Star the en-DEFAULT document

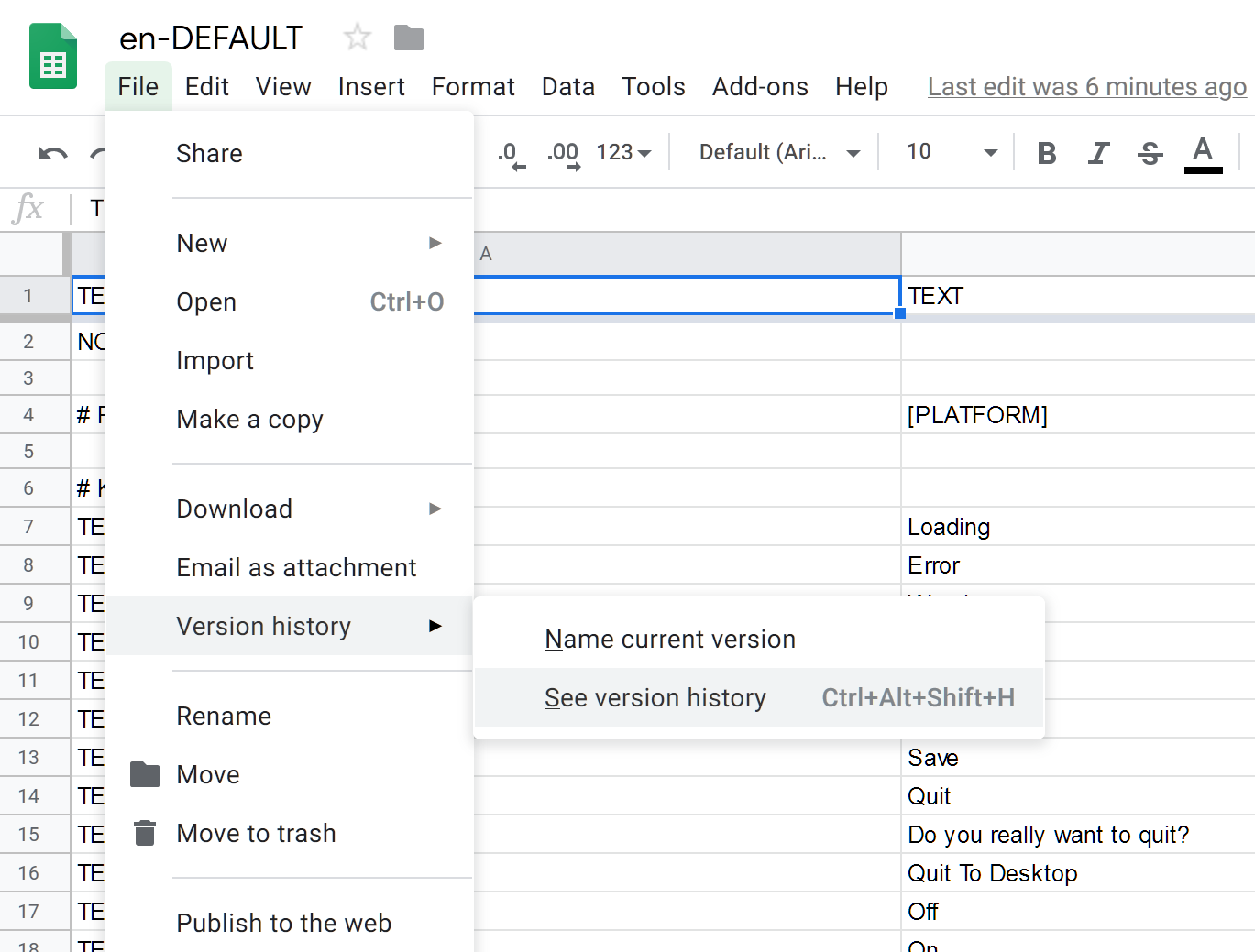click(357, 38)
